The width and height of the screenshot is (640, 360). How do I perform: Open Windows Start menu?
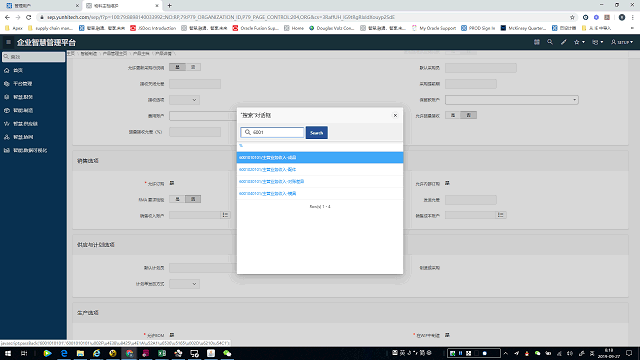click(x=8, y=353)
